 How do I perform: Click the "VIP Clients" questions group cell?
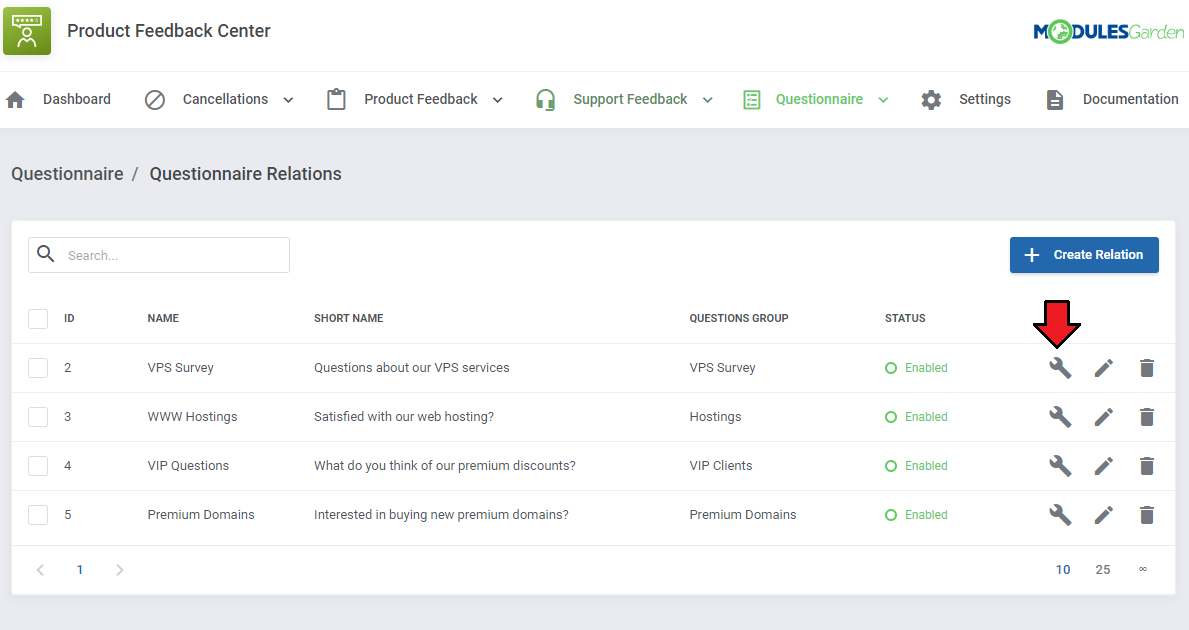tap(720, 465)
